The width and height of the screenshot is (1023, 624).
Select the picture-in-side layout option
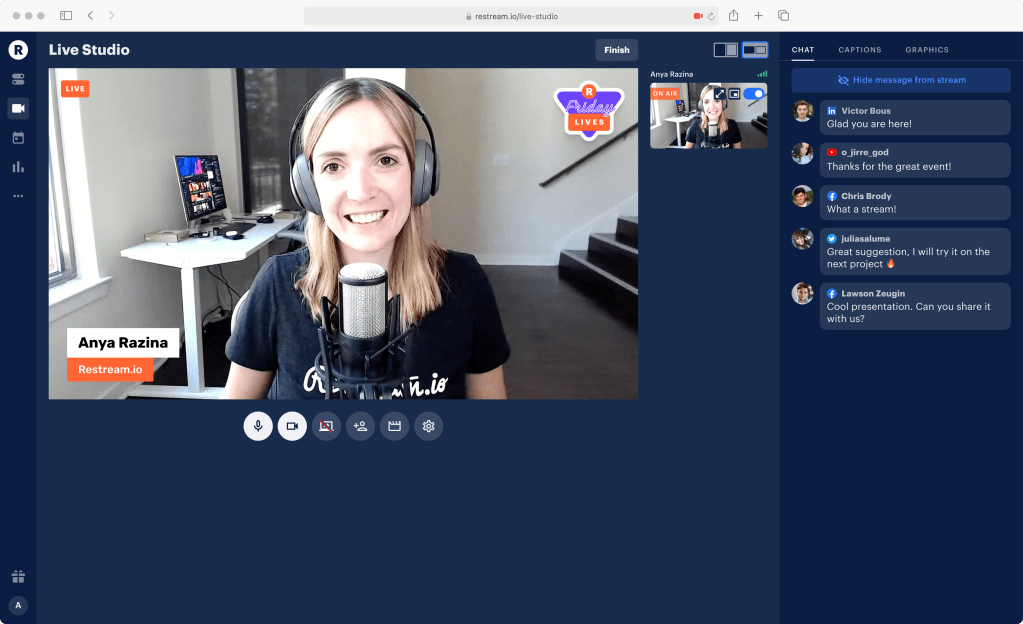755,50
